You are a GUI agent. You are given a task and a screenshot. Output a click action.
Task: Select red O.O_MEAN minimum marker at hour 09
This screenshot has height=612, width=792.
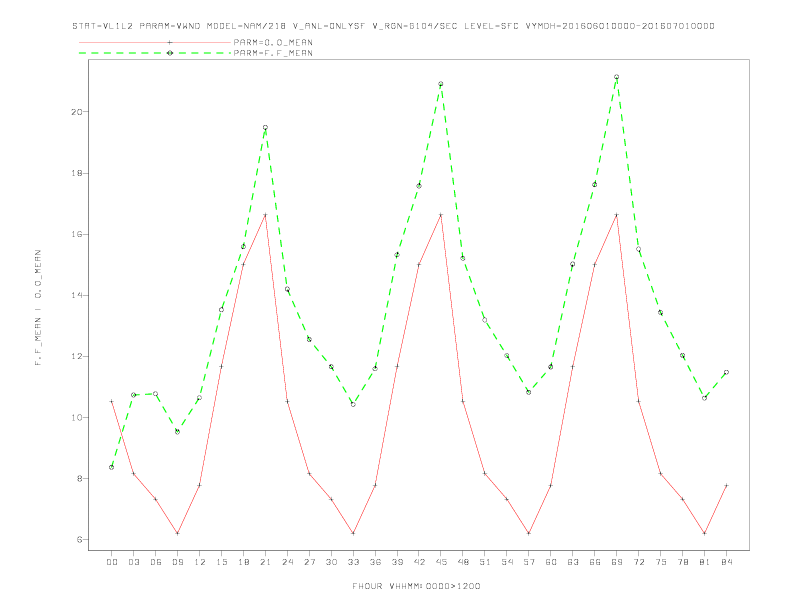[x=177, y=533]
